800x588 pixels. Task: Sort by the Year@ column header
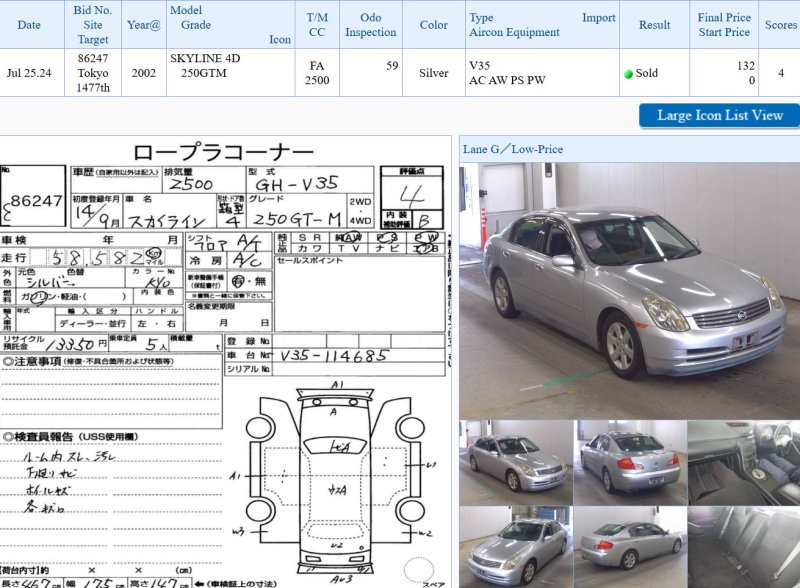click(x=144, y=25)
